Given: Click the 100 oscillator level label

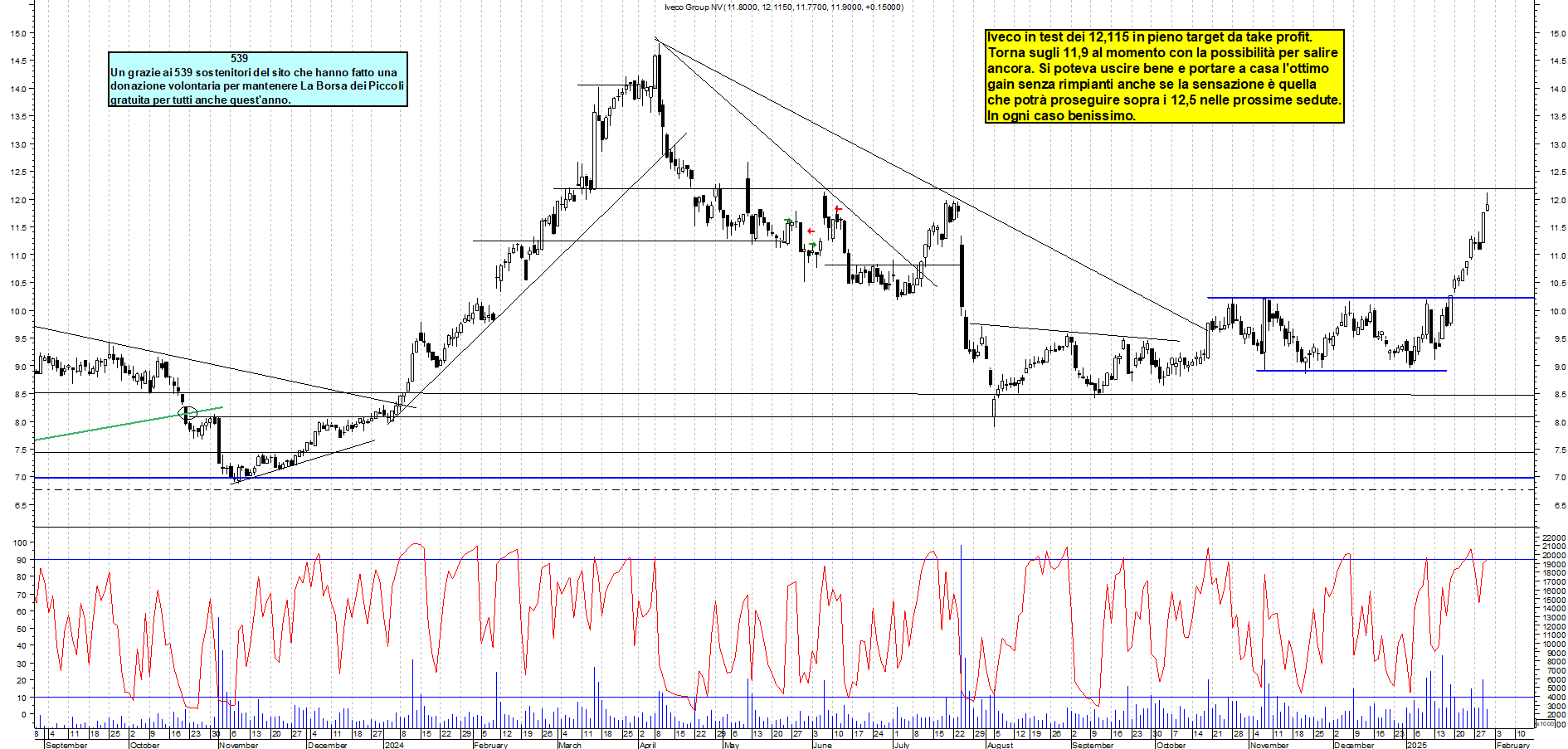Looking at the screenshot, I should (20, 542).
